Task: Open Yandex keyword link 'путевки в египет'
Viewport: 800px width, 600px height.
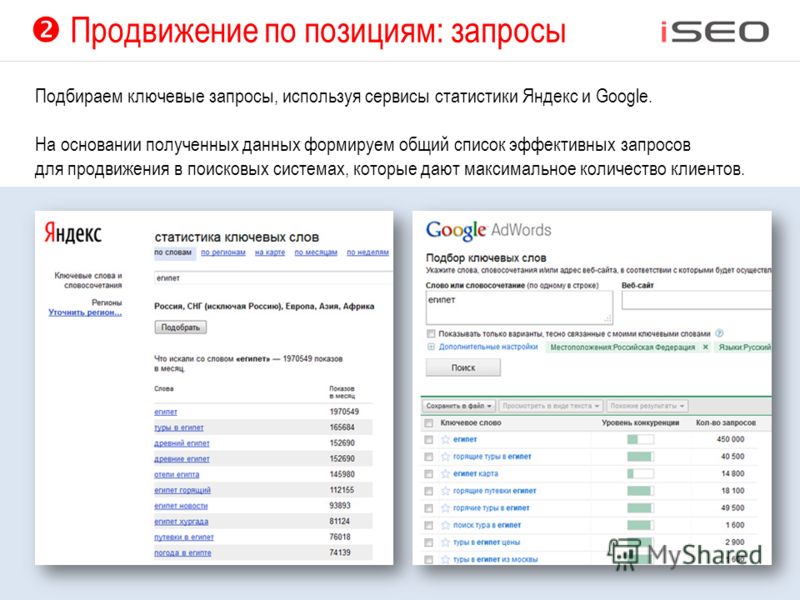Action: tap(184, 537)
